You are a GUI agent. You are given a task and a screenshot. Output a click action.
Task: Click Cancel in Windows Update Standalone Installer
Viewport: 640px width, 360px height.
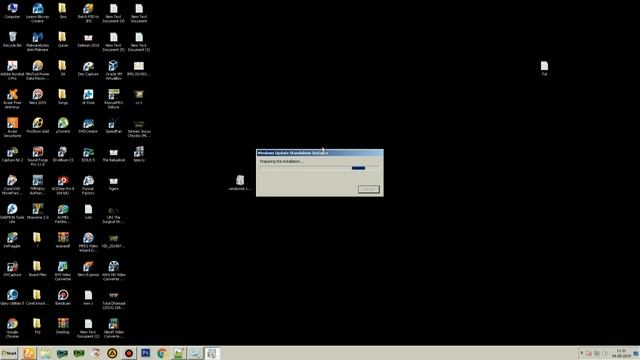pyautogui.click(x=369, y=189)
